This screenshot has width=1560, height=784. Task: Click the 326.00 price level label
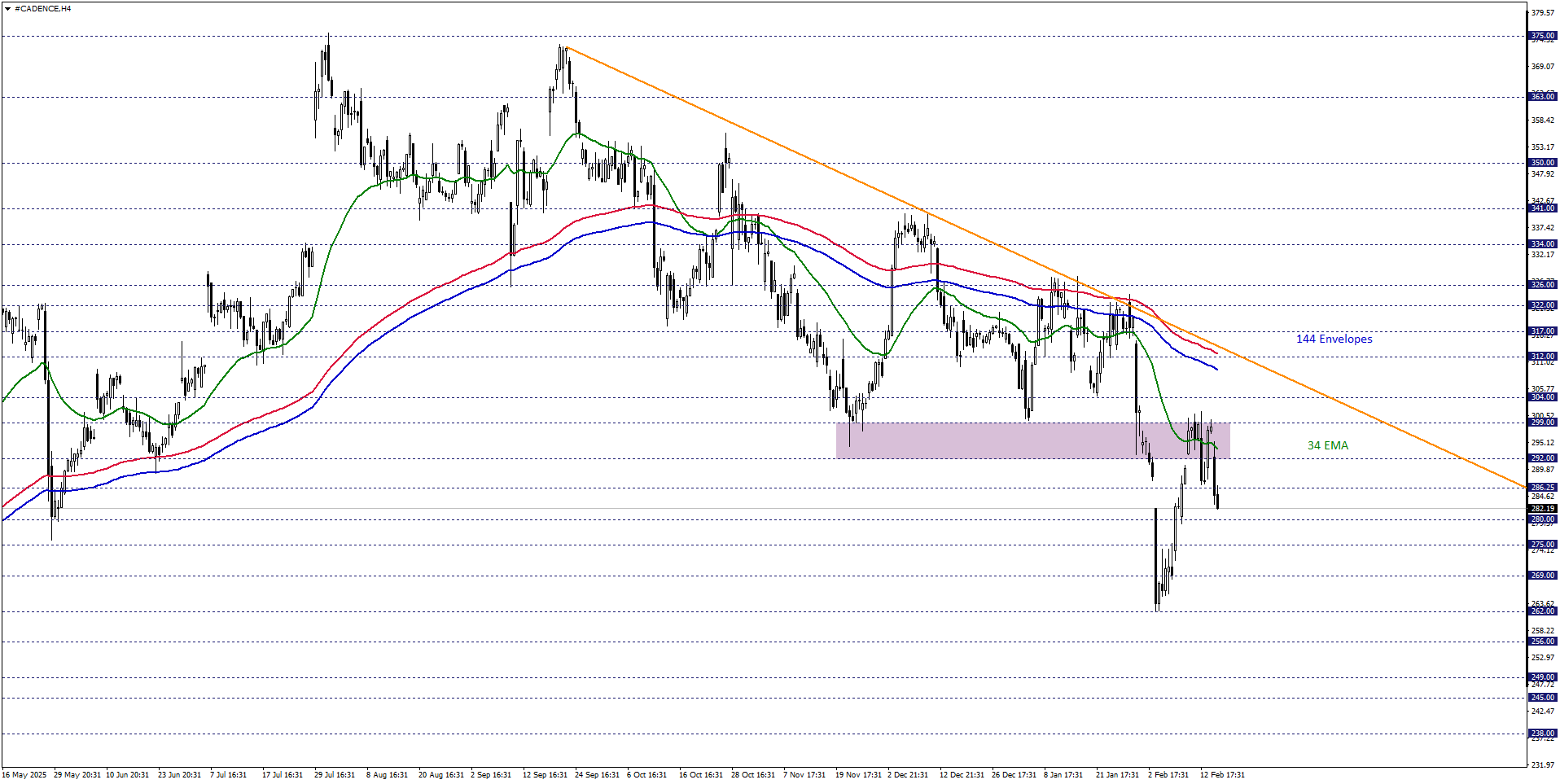point(1542,285)
